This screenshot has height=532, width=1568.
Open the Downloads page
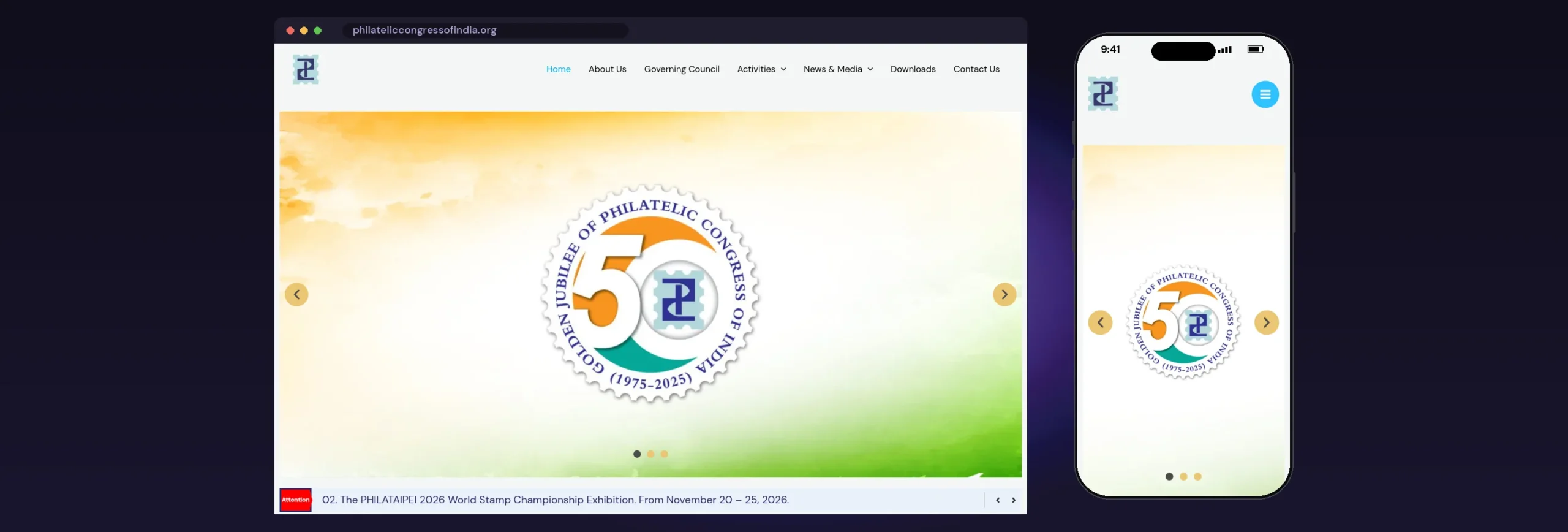pyautogui.click(x=913, y=69)
